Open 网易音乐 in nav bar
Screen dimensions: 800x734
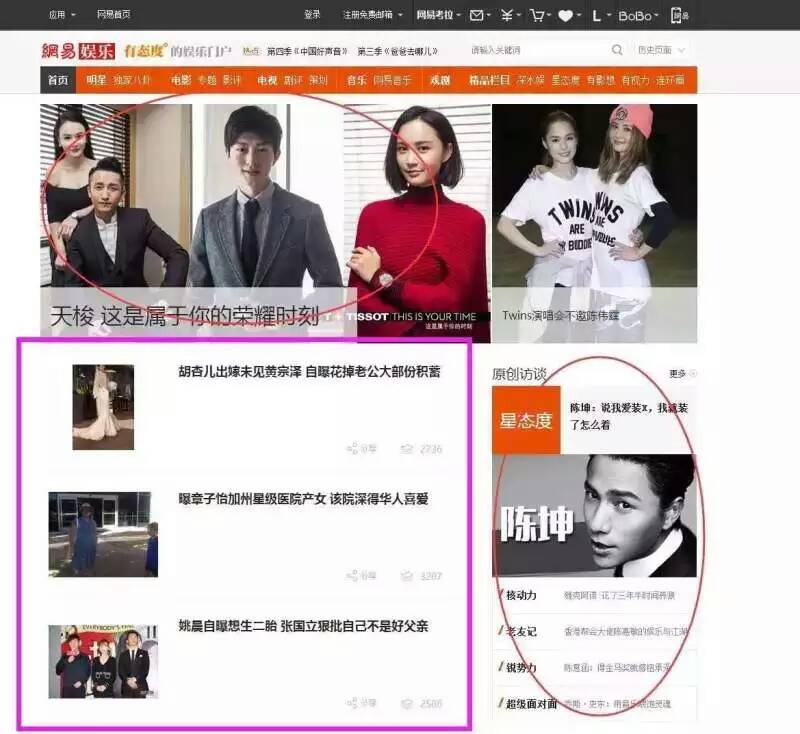coord(392,80)
